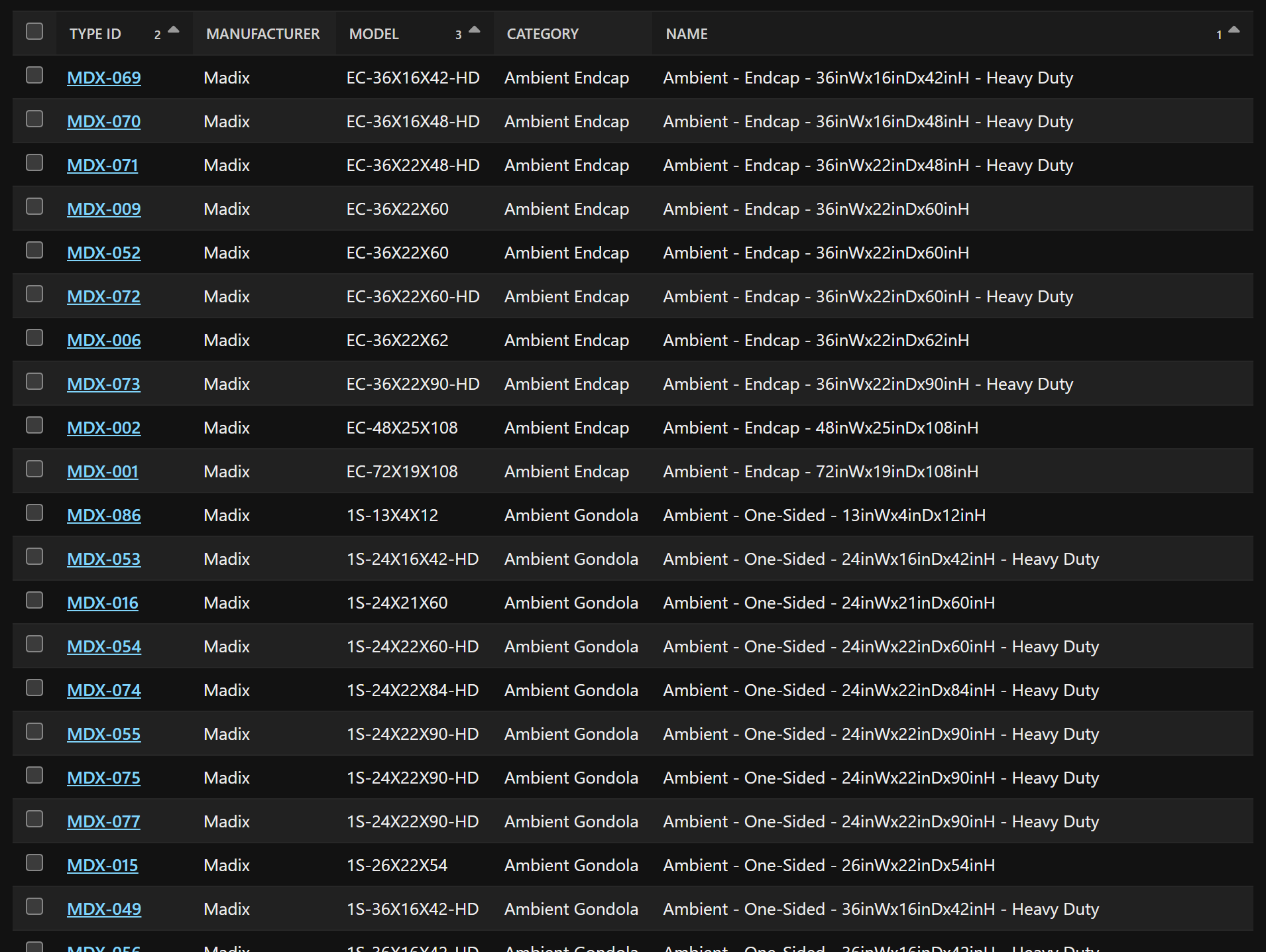
Task: Click the Type ID column header
Action: pos(95,34)
